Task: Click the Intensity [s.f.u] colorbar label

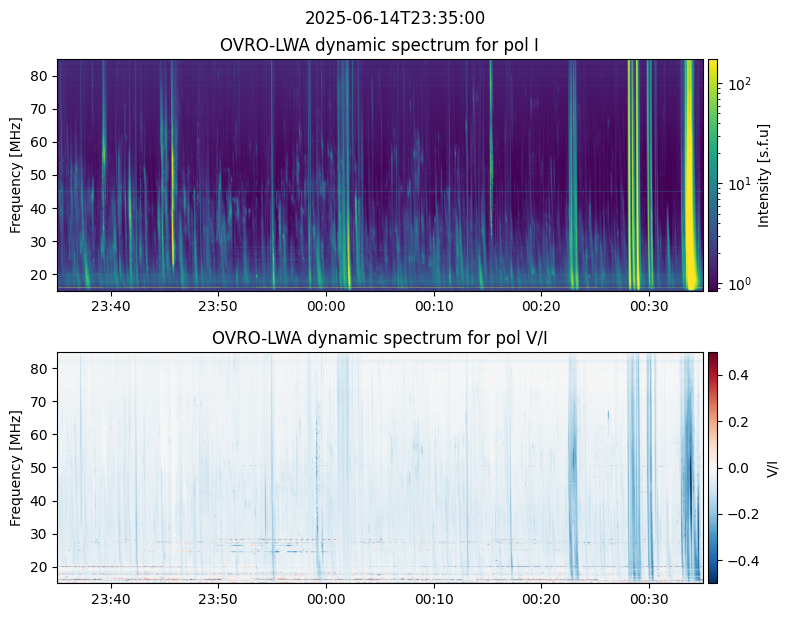Action: [764, 175]
